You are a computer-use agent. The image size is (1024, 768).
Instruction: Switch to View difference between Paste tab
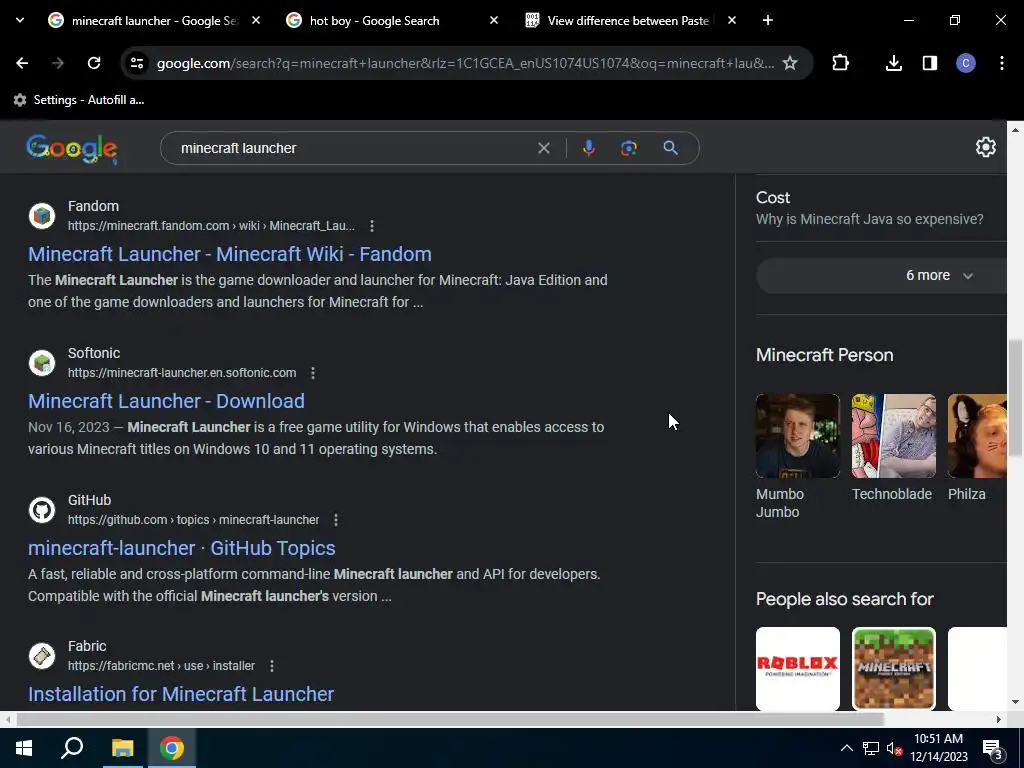628,20
